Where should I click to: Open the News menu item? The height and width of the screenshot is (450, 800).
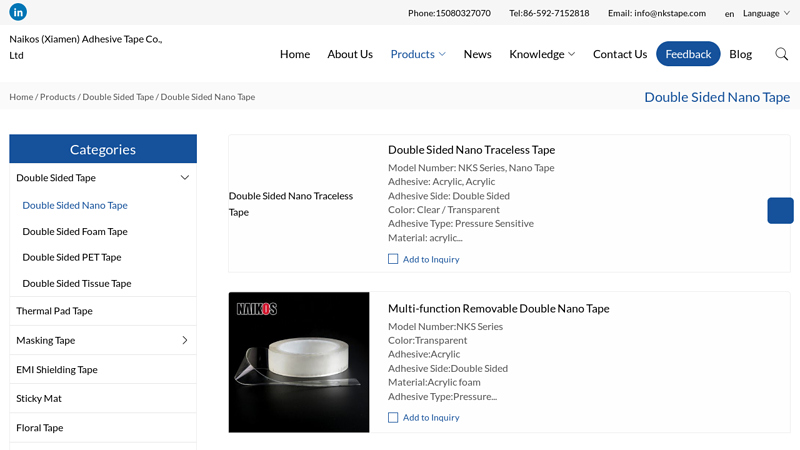coord(478,54)
